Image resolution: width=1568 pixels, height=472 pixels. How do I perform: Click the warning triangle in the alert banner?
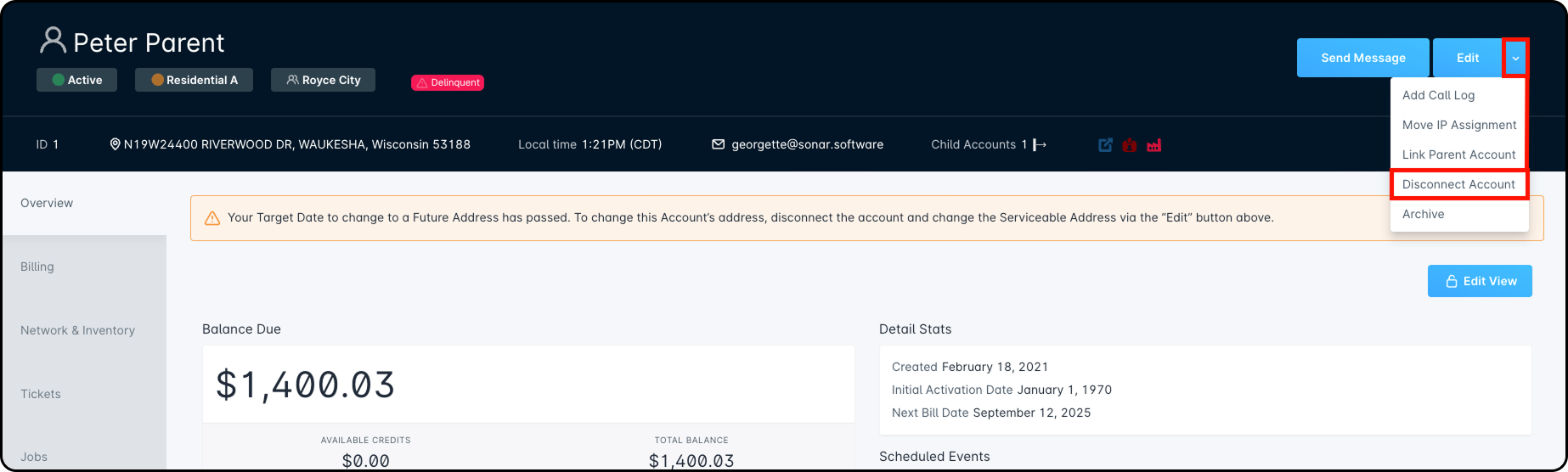point(212,218)
